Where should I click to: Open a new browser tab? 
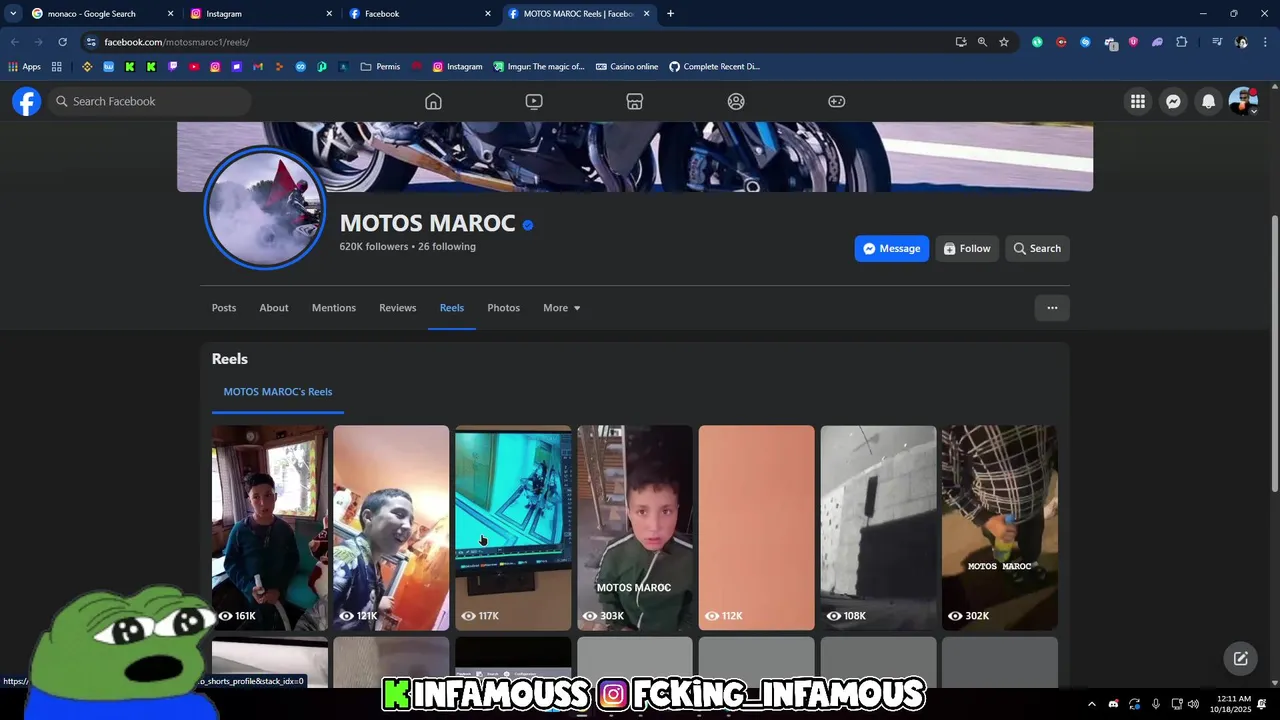[670, 14]
